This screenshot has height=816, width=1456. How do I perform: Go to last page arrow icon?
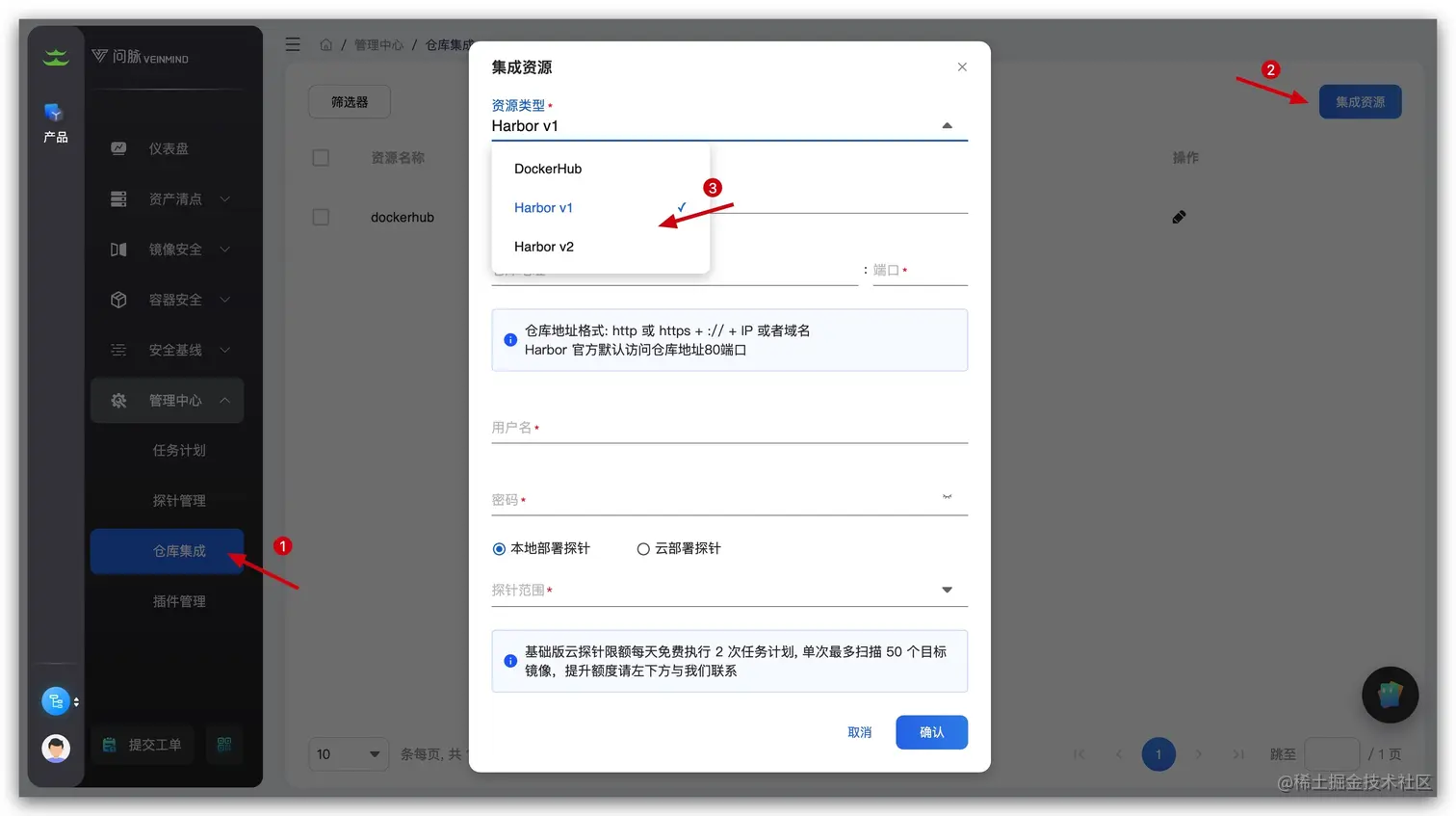tap(1238, 754)
